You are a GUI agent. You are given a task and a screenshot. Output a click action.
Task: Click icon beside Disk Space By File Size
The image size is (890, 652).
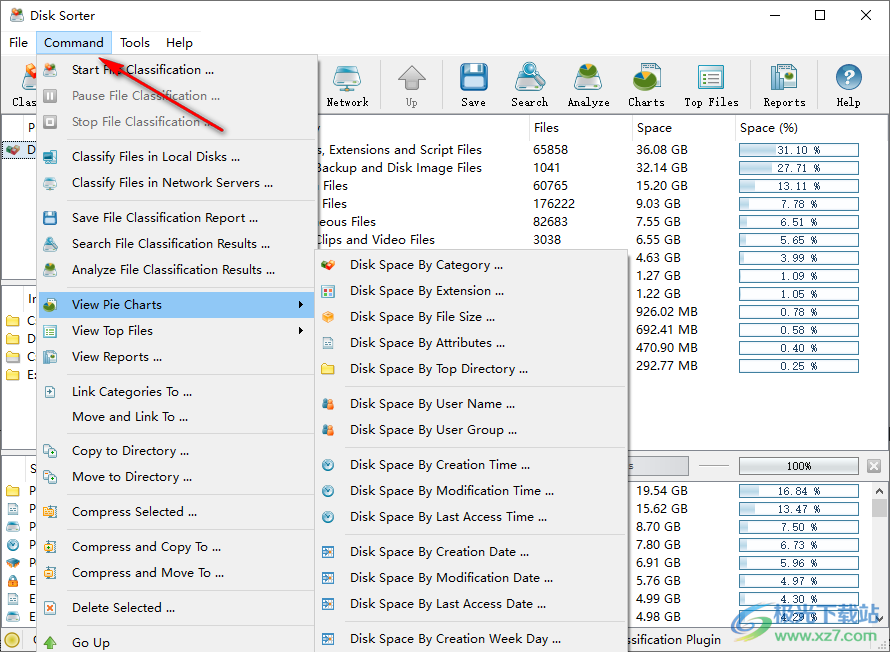[x=328, y=317]
